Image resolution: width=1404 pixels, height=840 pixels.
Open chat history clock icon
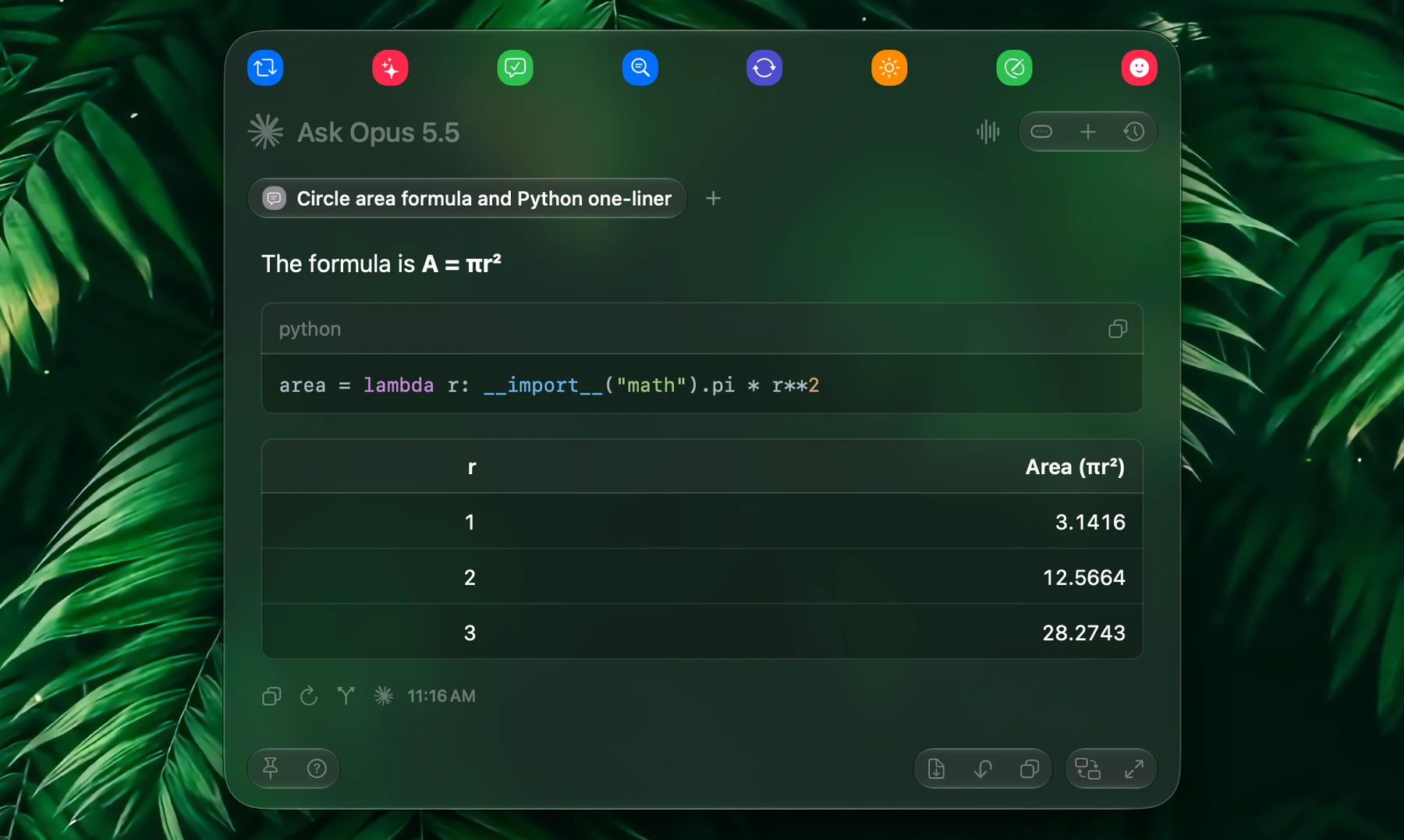pos(1133,132)
